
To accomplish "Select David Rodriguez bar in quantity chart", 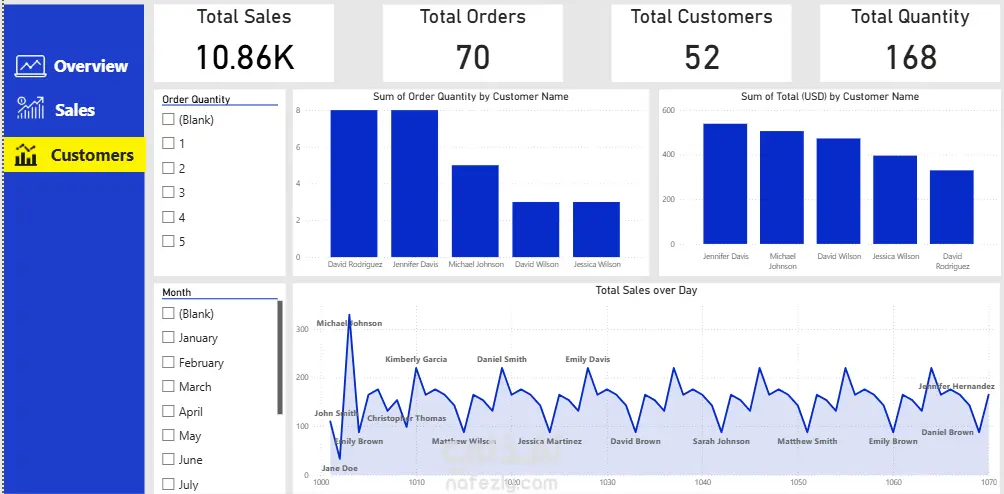I will coord(354,184).
